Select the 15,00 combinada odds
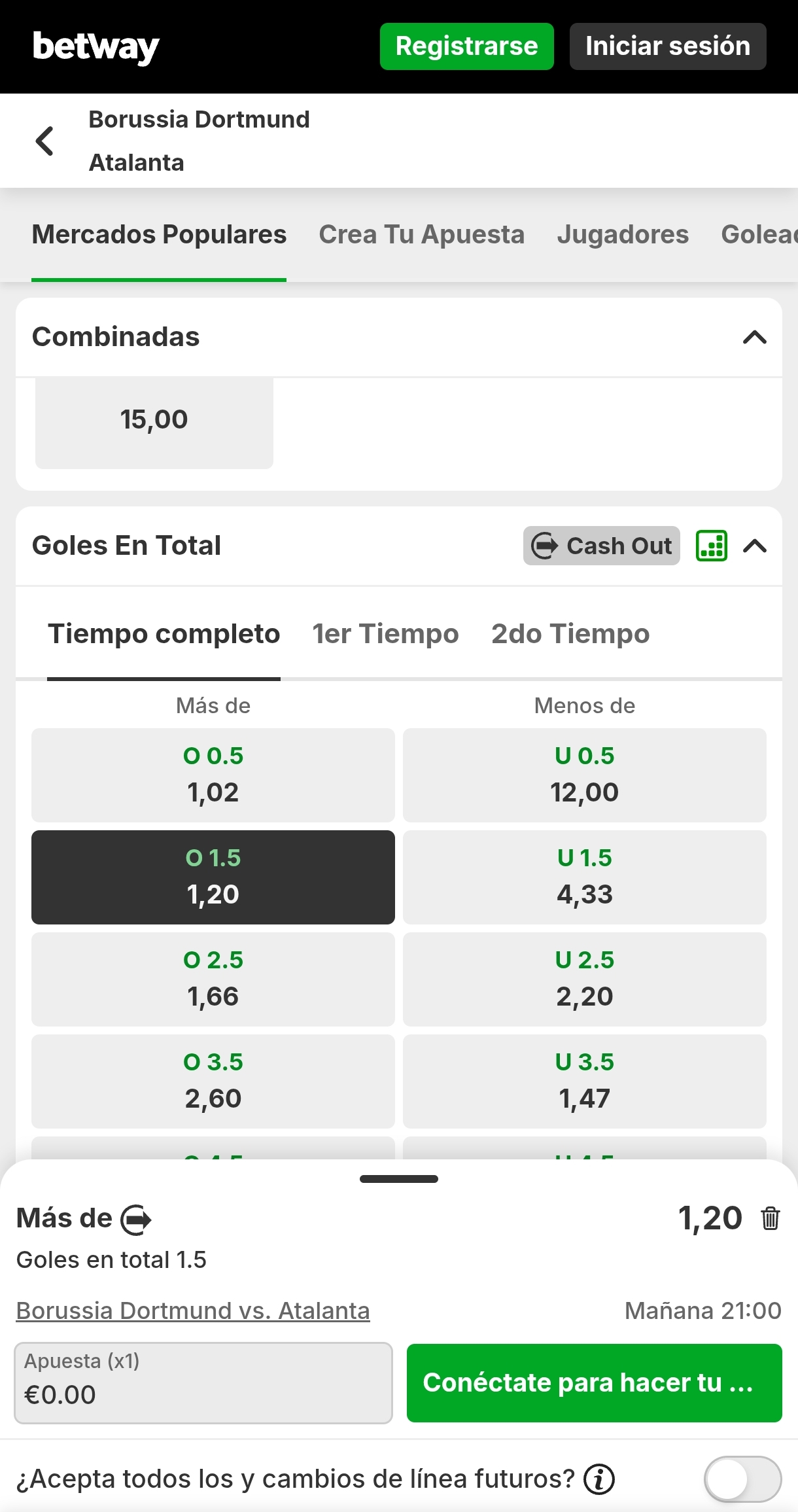The height and width of the screenshot is (1512, 798). (x=154, y=420)
